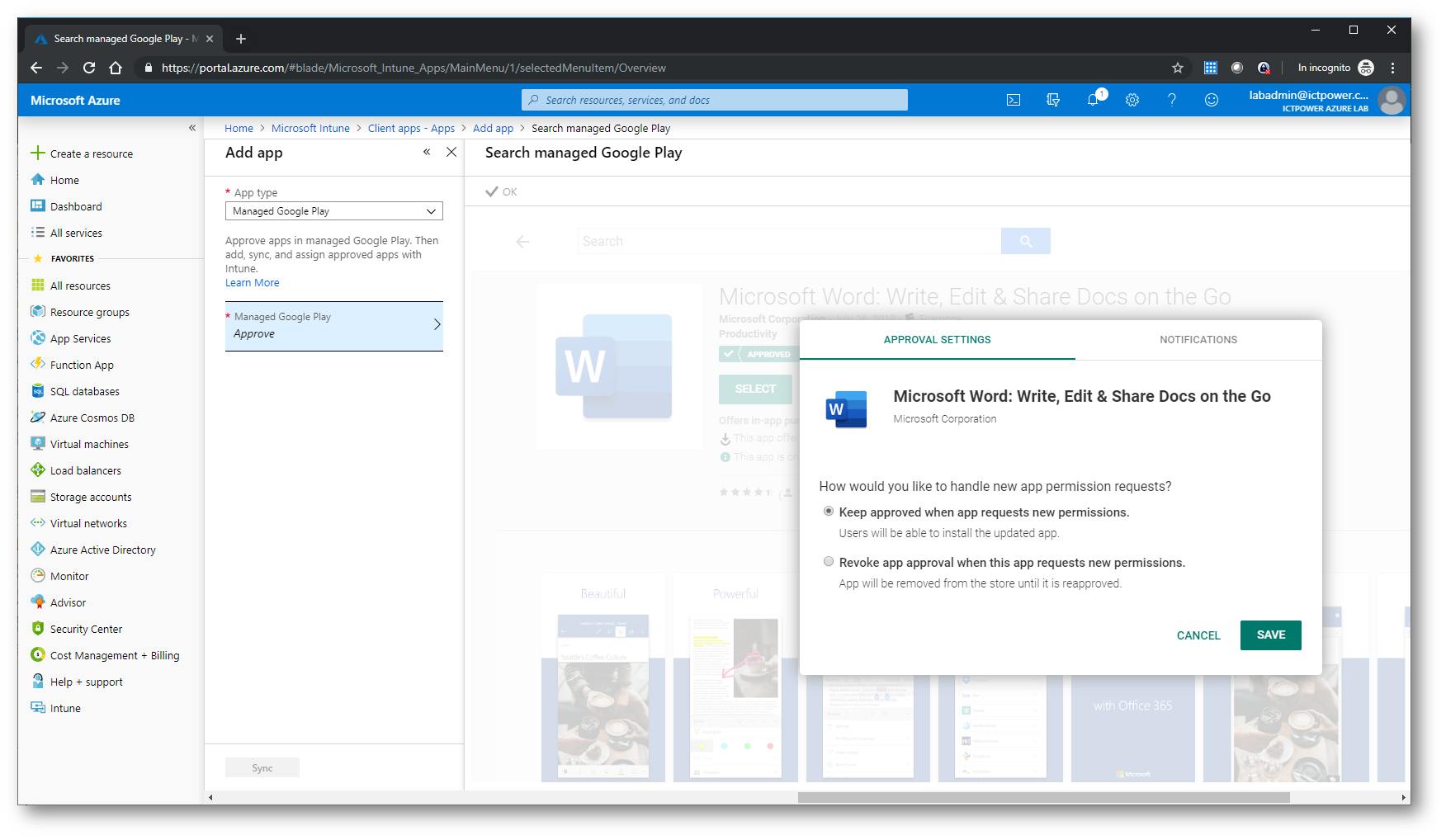Open Virtual machines in sidebar
The width and height of the screenshot is (1446, 840).
(89, 444)
